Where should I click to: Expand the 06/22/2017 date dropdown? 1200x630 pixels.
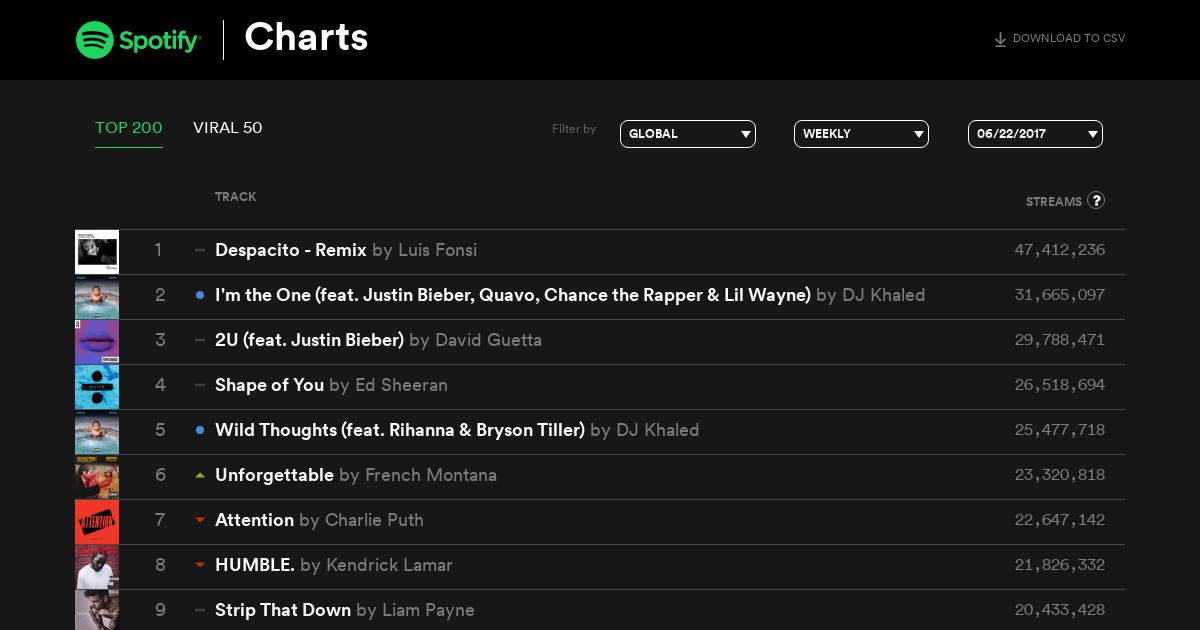(1035, 134)
